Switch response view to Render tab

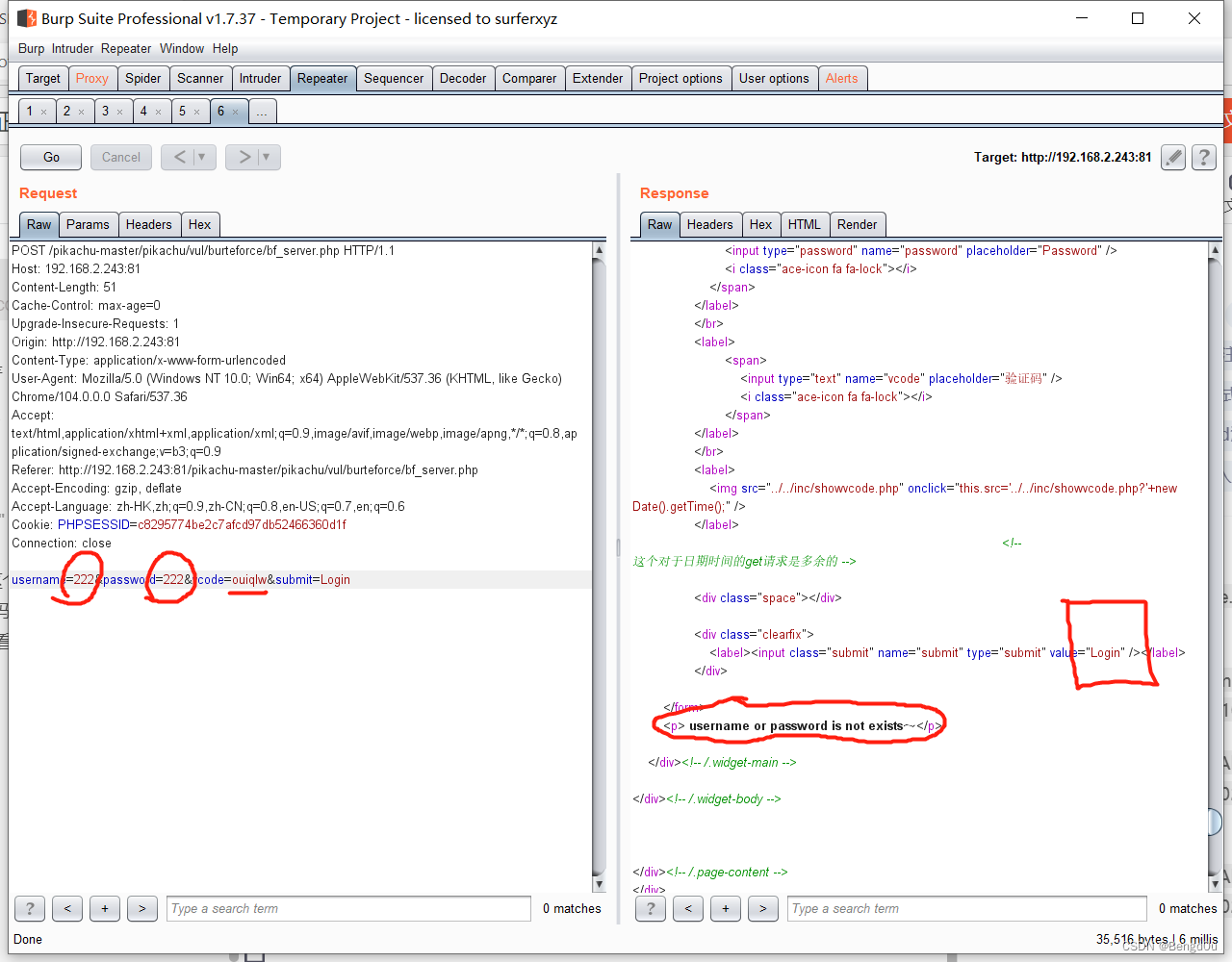pyautogui.click(x=857, y=224)
